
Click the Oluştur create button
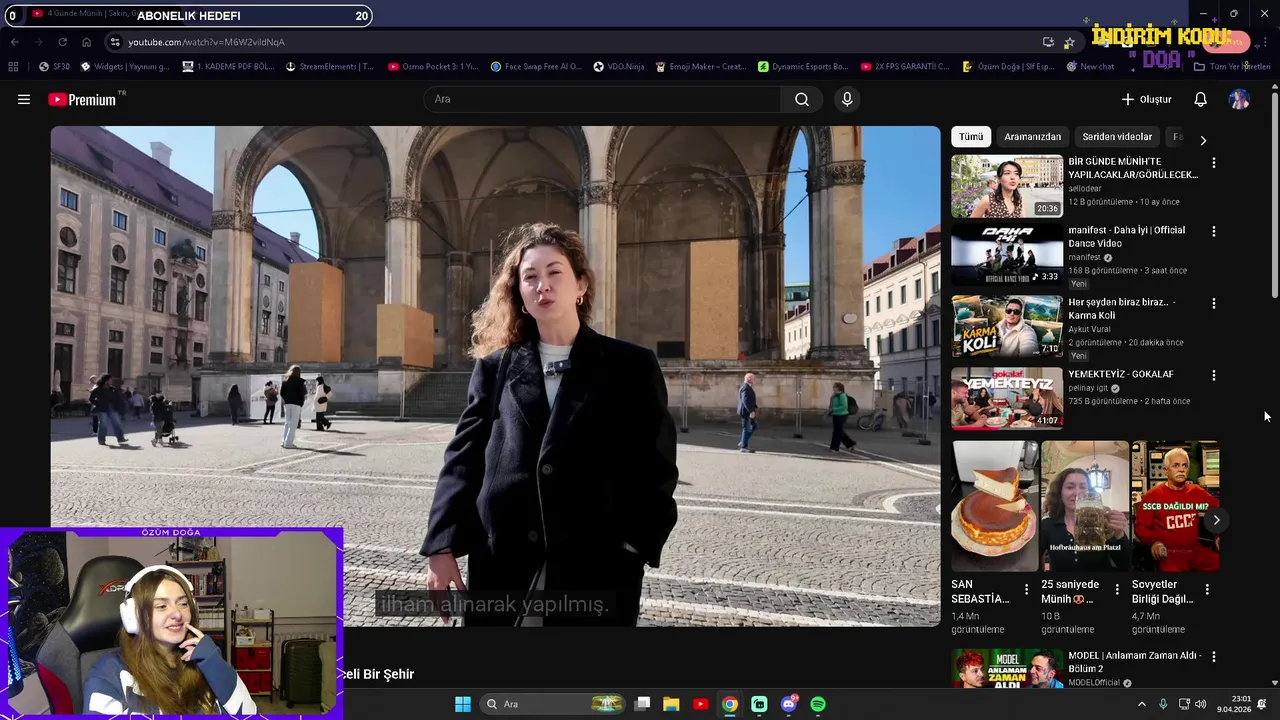[x=1146, y=99]
